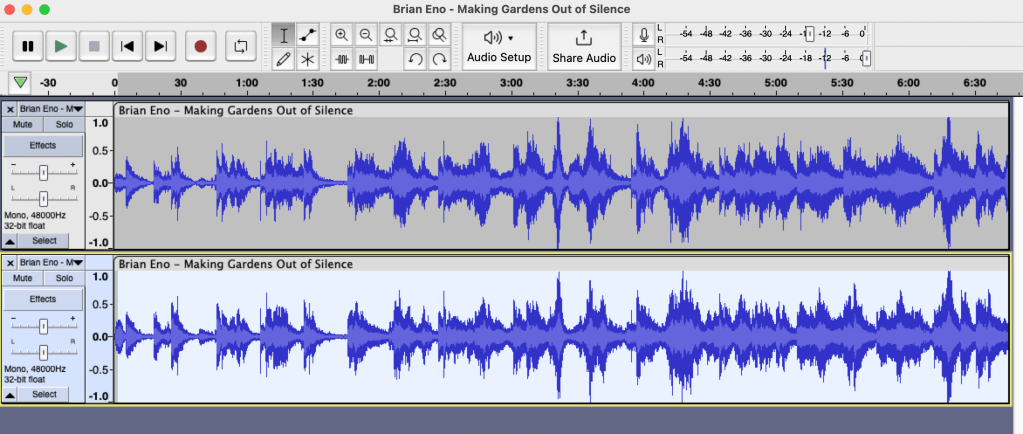Image resolution: width=1023 pixels, height=434 pixels.
Task: Select the Envelope tool
Action: (x=308, y=35)
